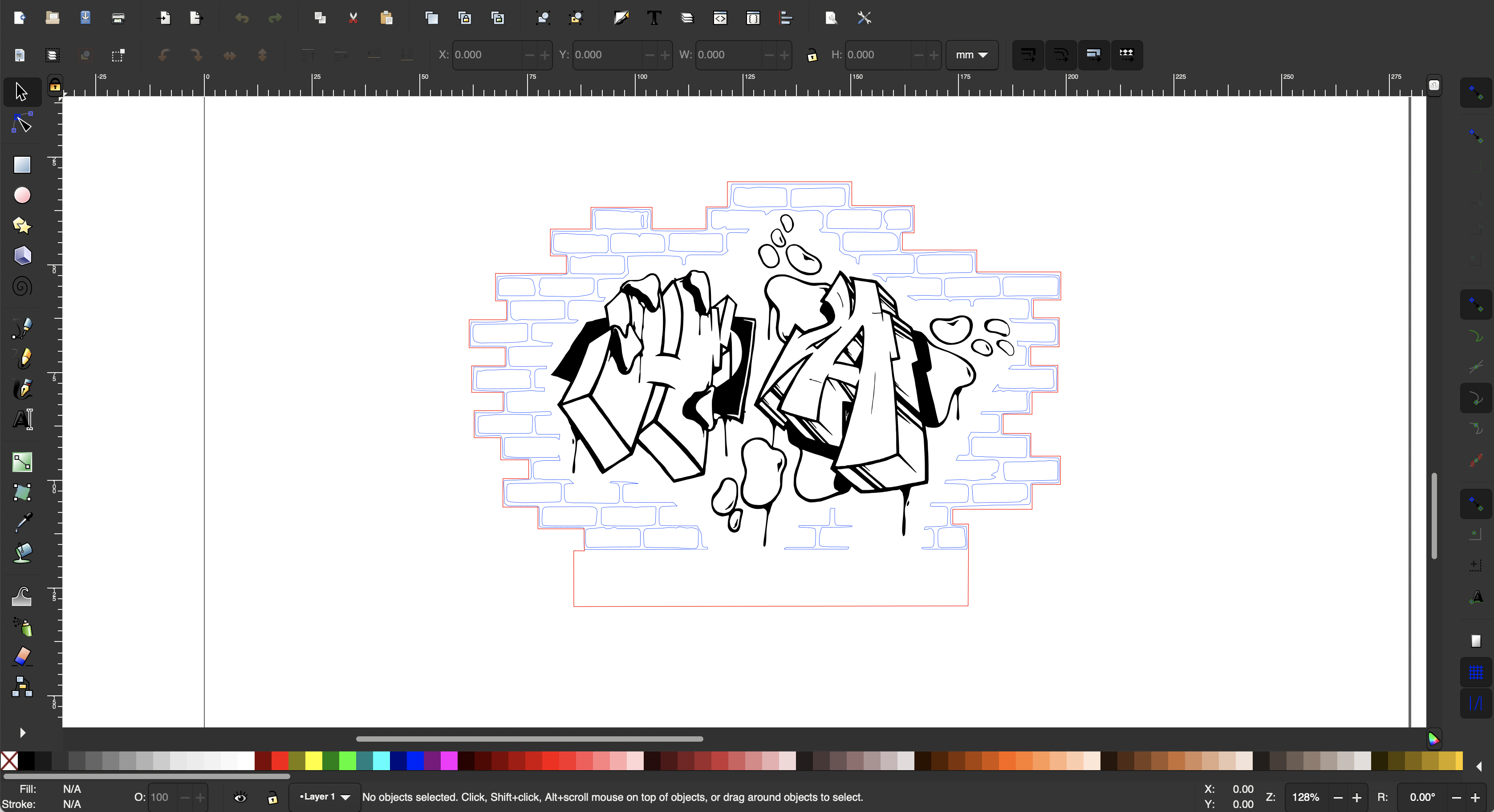The height and width of the screenshot is (812, 1494).
Task: Toggle the width/height lock ratio
Action: [x=812, y=55]
